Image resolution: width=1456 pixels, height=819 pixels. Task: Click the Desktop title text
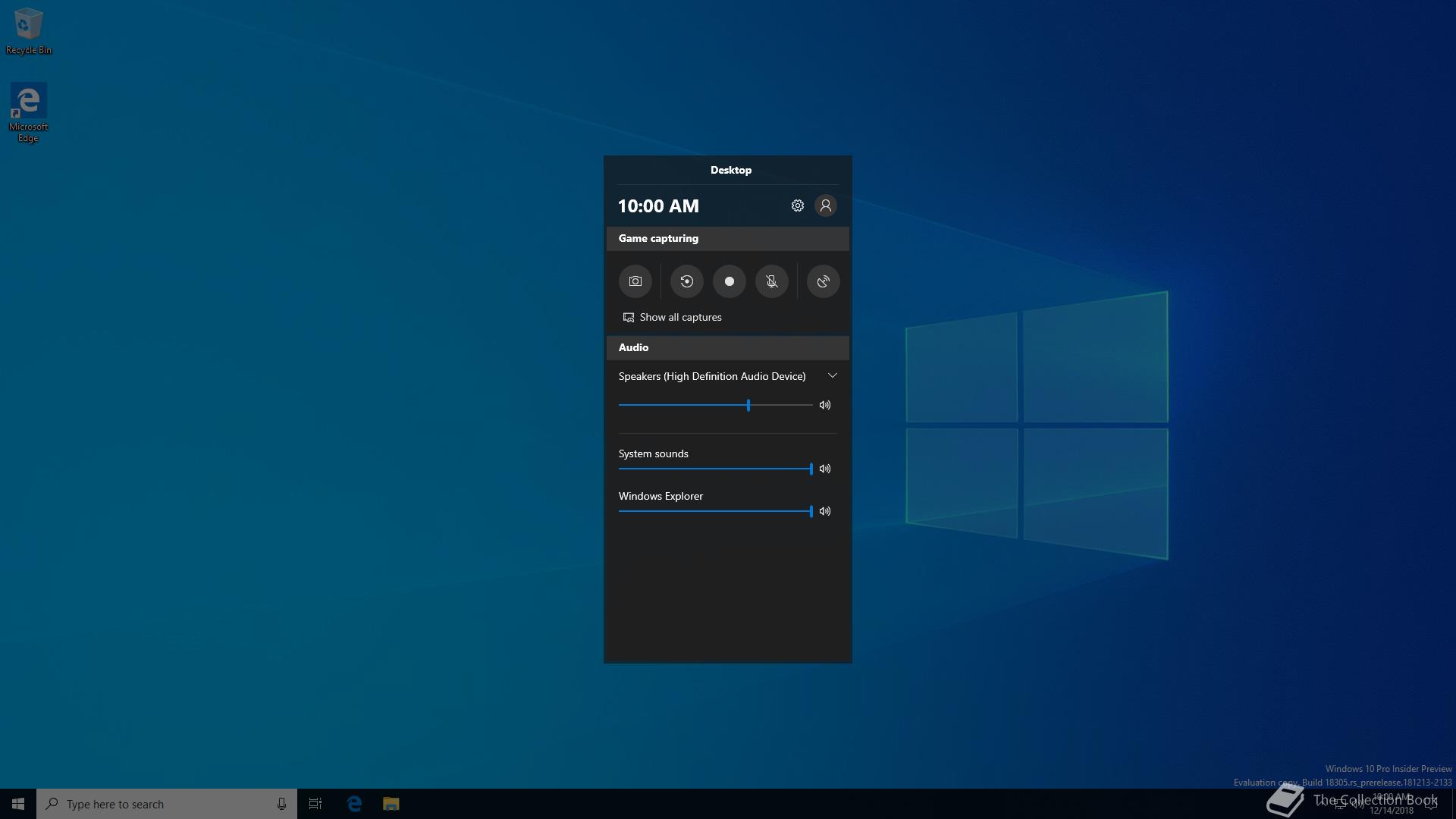click(x=731, y=170)
